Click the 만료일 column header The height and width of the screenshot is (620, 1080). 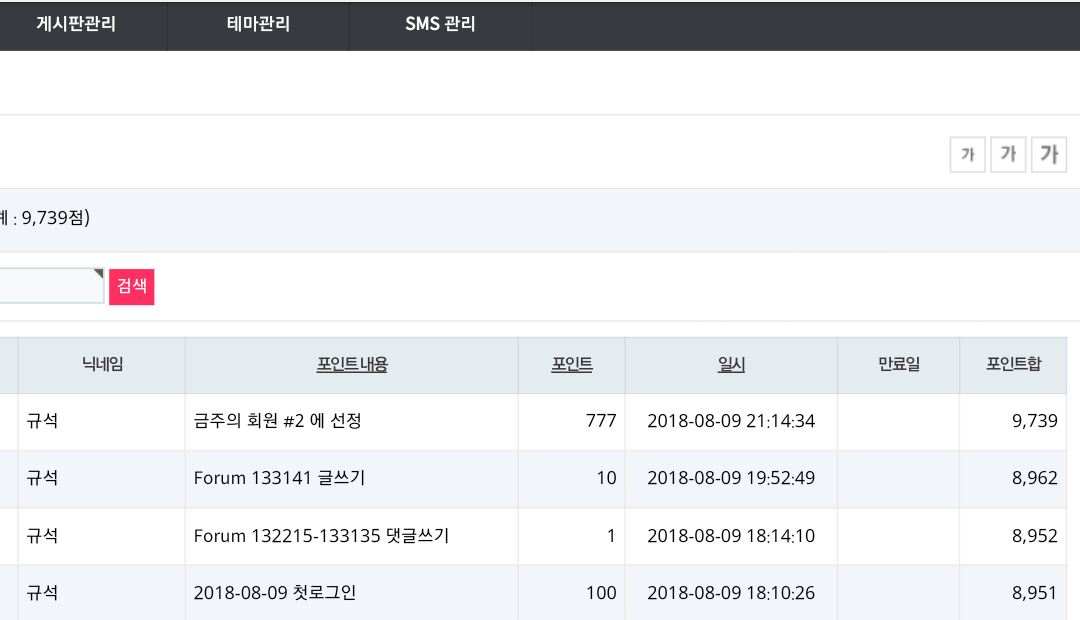(x=899, y=364)
